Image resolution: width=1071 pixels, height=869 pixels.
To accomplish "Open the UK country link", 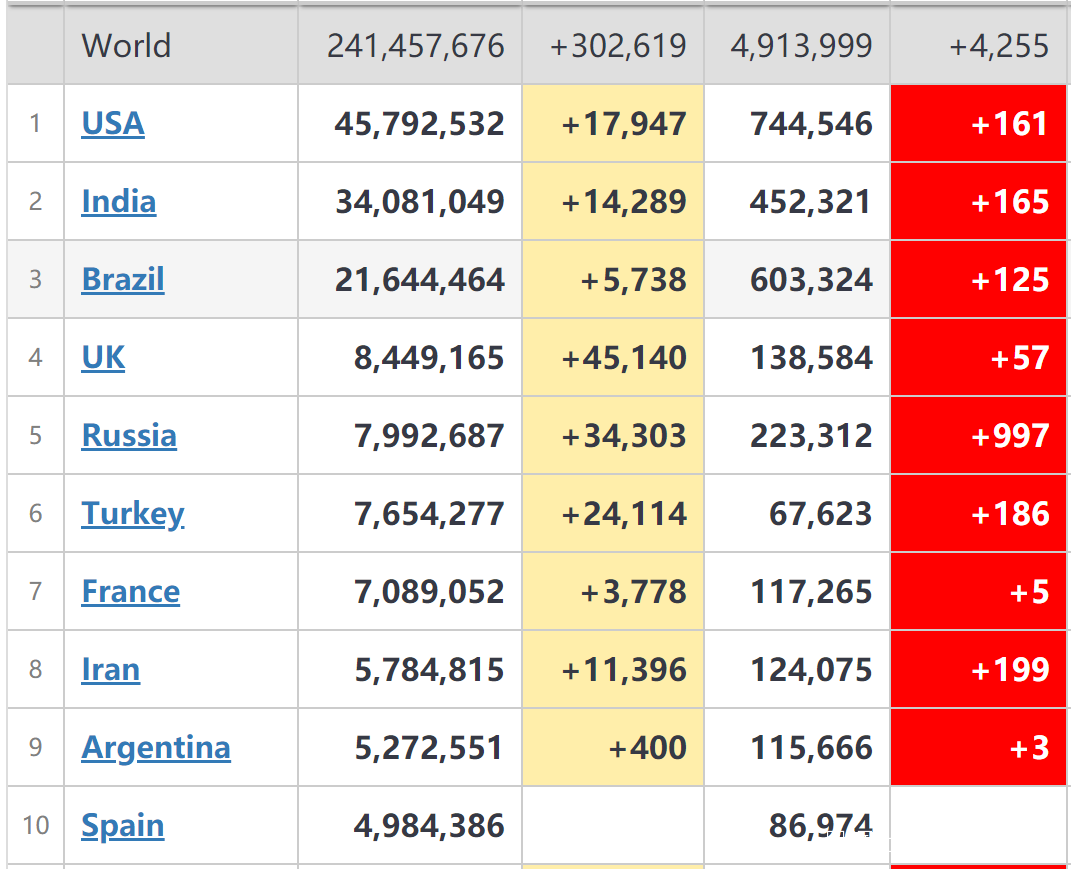I will (104, 358).
